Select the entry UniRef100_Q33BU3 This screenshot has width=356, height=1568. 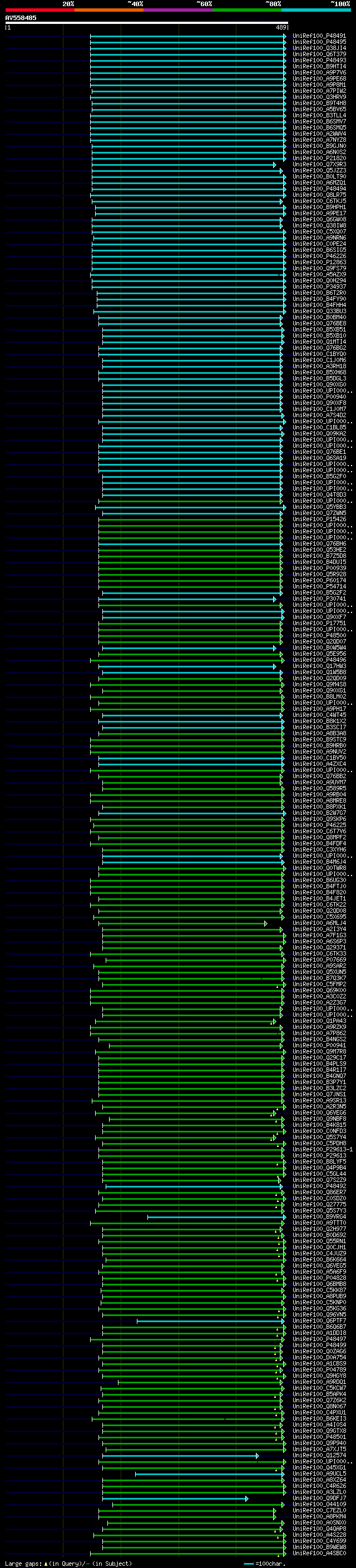point(319,311)
